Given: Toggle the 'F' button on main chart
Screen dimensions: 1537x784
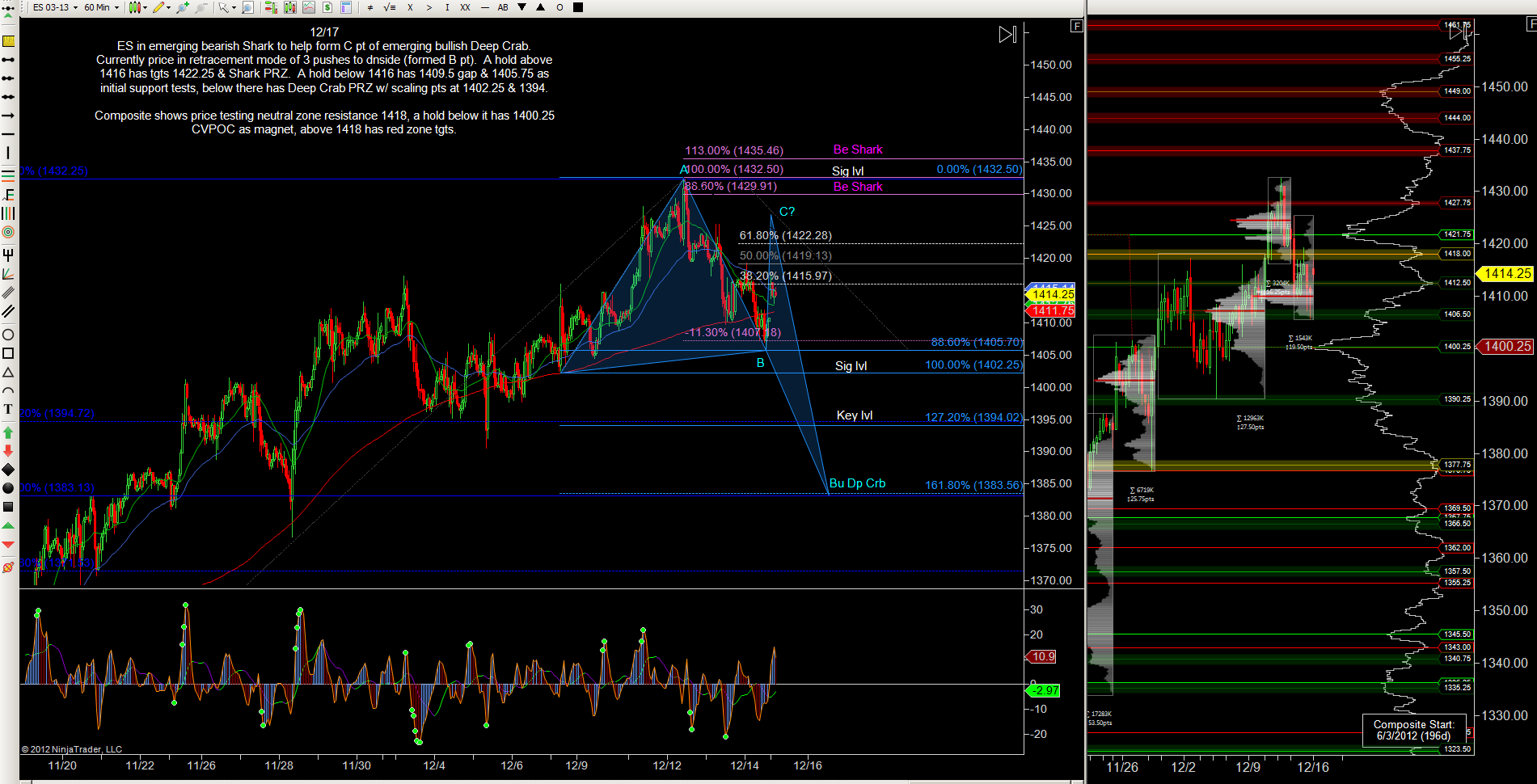Looking at the screenshot, I should point(1076,26).
